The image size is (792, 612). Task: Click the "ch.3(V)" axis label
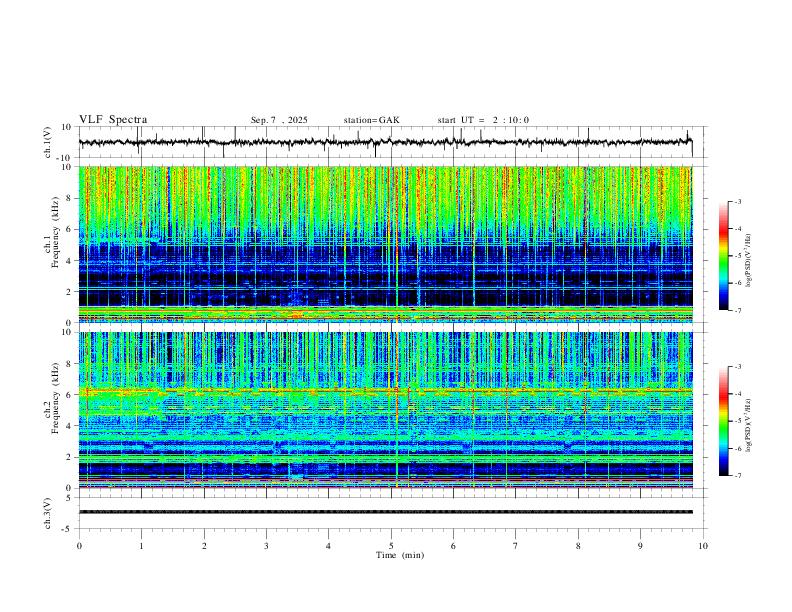48,513
